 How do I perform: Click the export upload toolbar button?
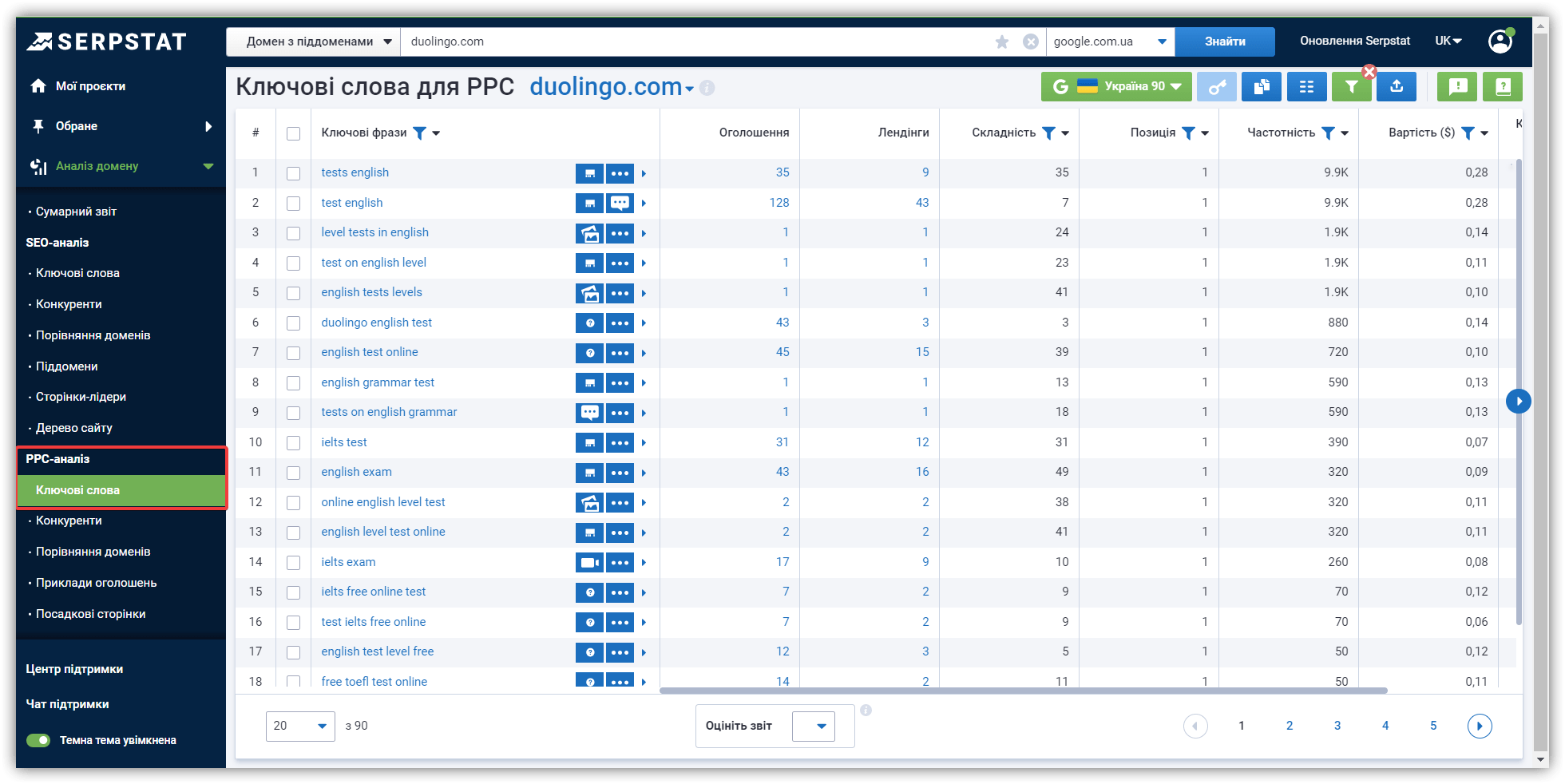click(x=1397, y=86)
